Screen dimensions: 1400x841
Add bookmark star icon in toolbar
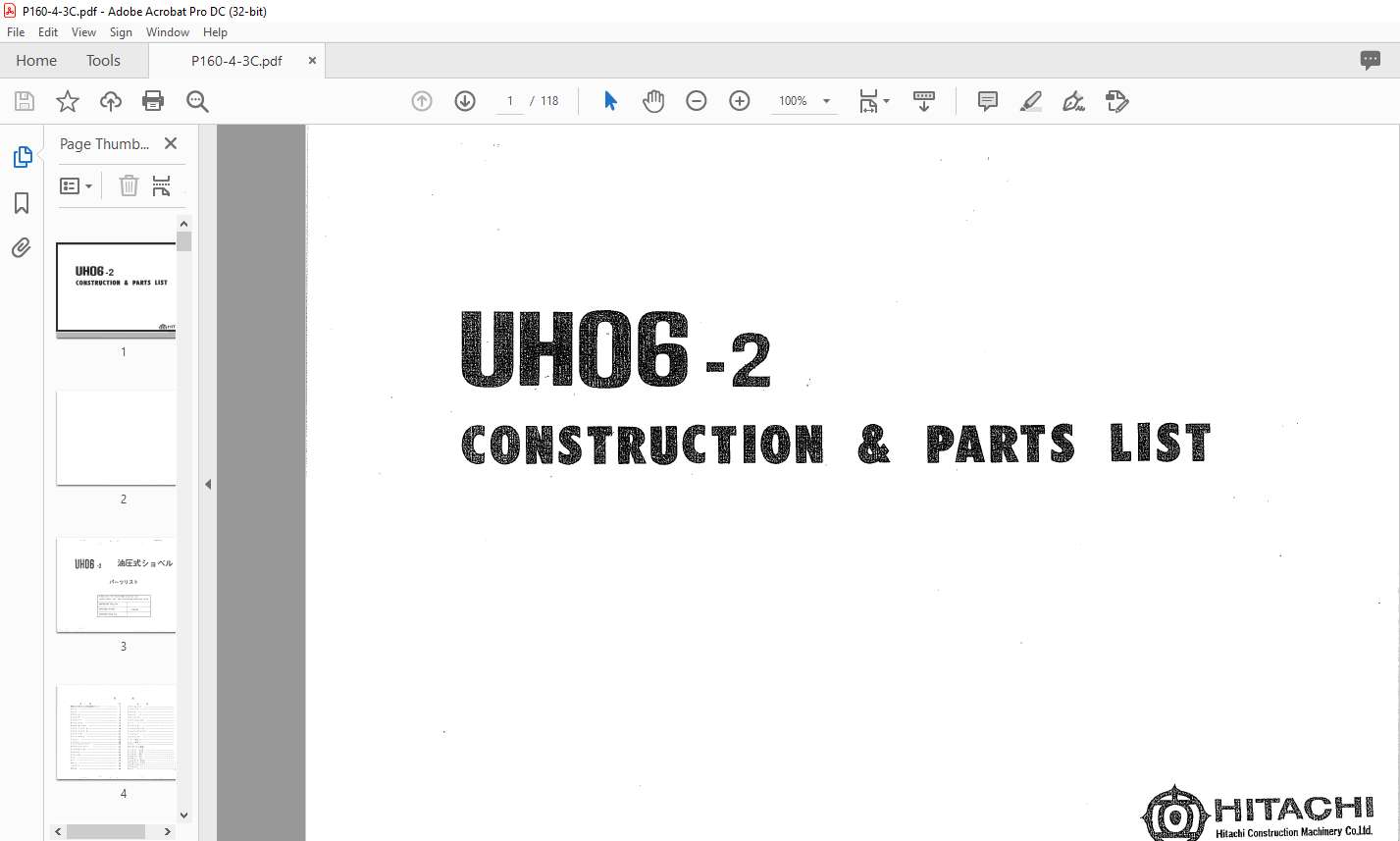(x=67, y=101)
